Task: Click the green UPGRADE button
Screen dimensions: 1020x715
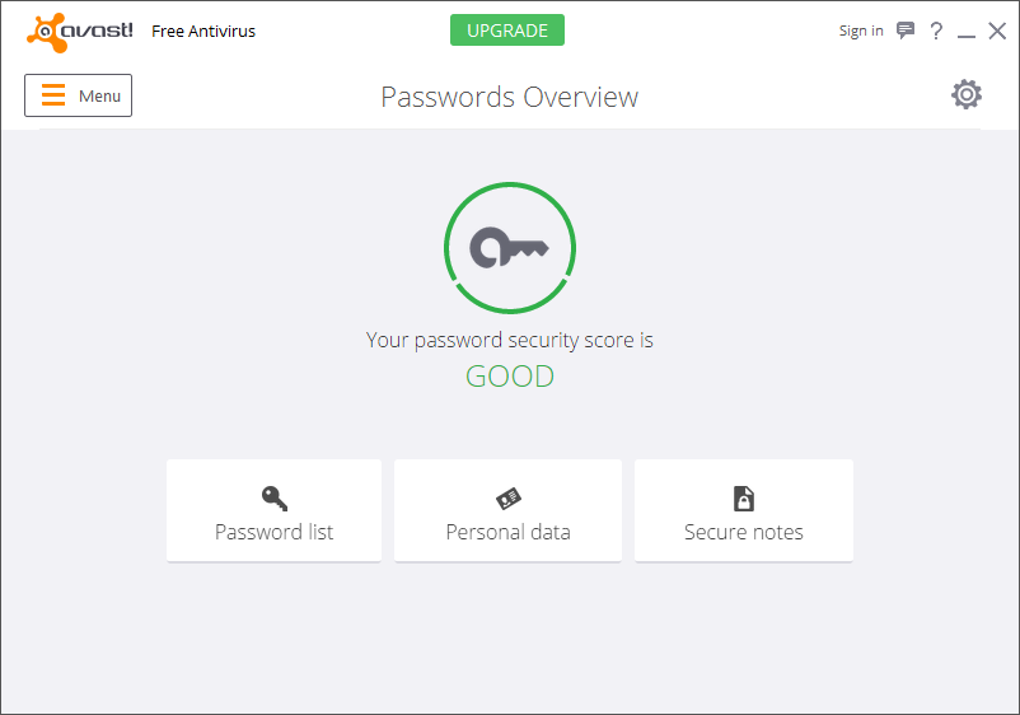Action: click(507, 30)
